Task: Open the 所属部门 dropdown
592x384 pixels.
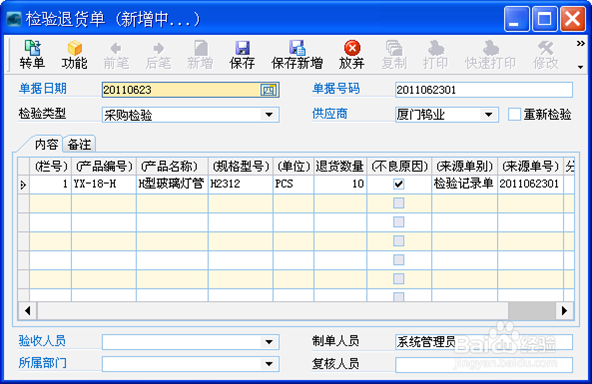Action: tap(269, 364)
